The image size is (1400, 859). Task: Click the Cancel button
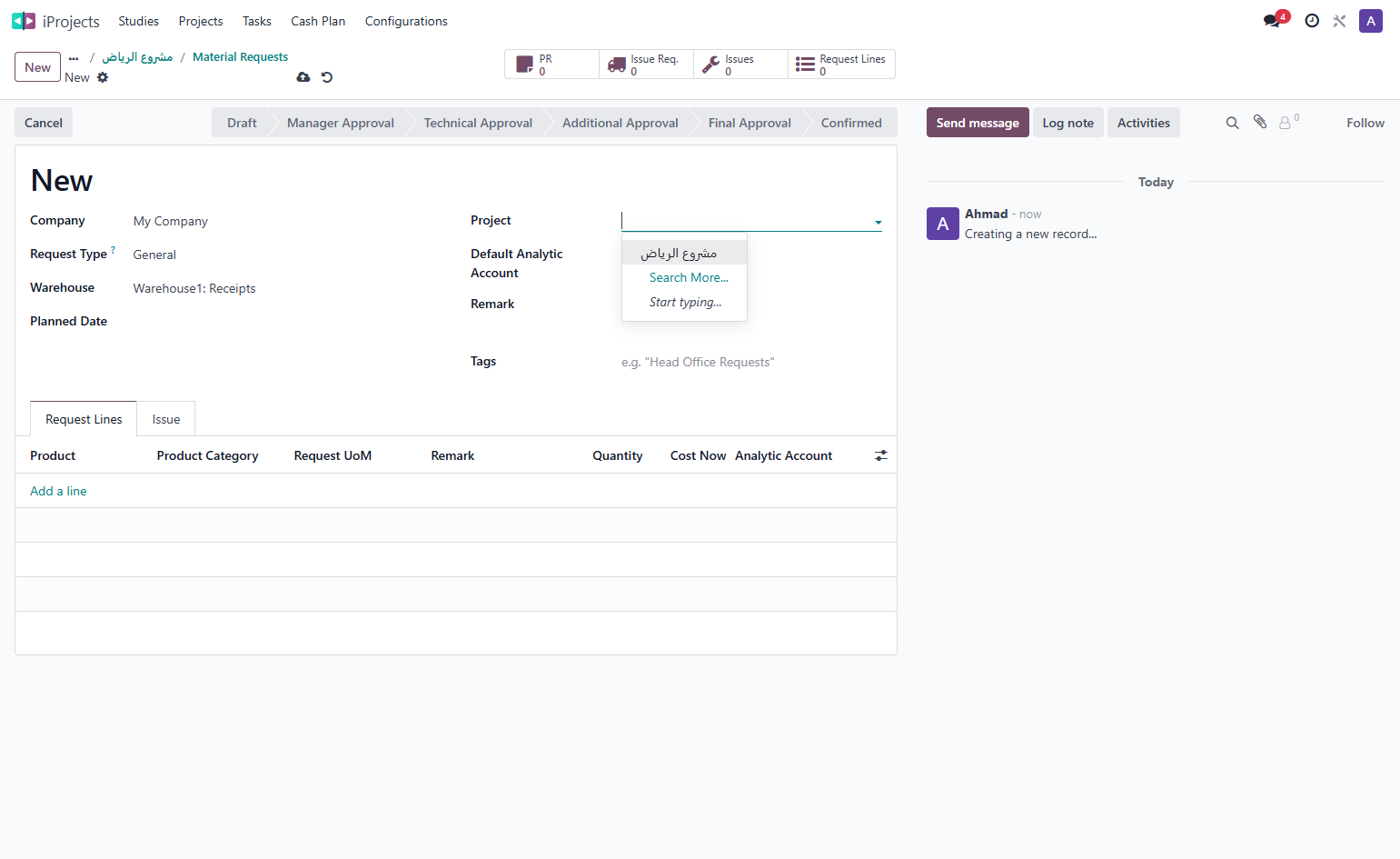(44, 123)
